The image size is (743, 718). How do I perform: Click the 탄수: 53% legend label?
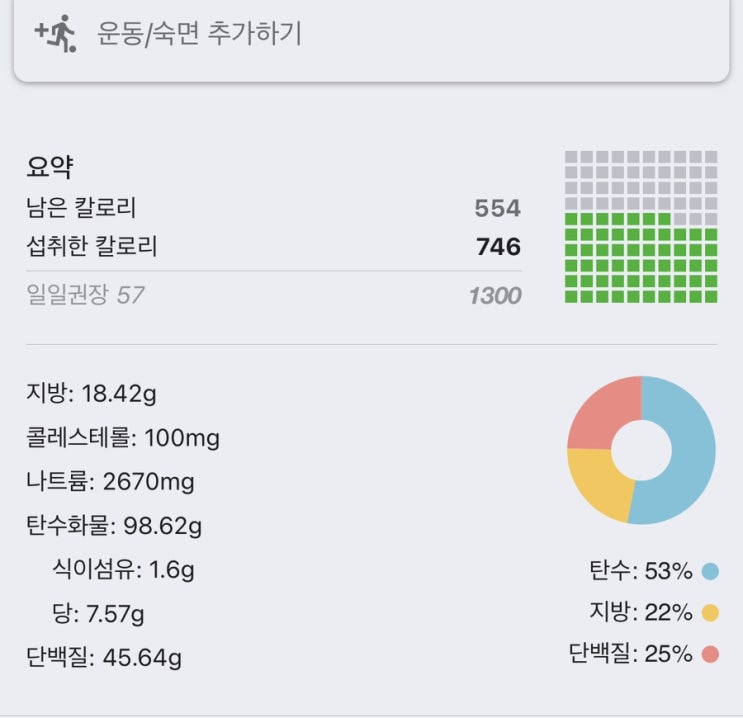641,572
